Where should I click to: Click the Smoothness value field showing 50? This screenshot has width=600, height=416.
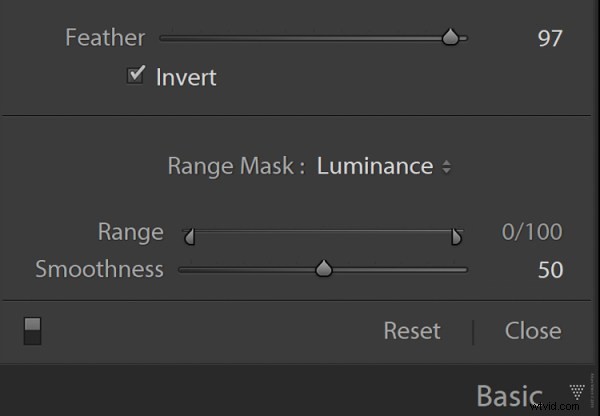tap(549, 270)
